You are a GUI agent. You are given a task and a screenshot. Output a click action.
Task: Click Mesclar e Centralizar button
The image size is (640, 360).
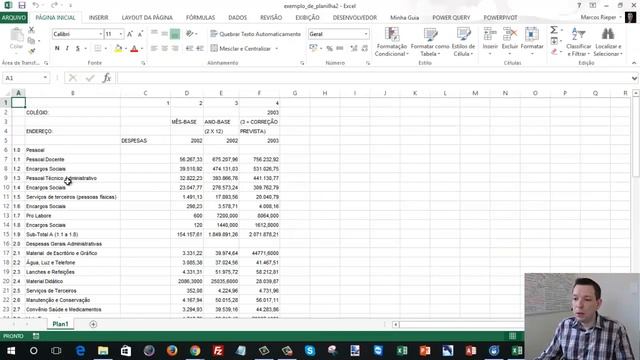241,48
